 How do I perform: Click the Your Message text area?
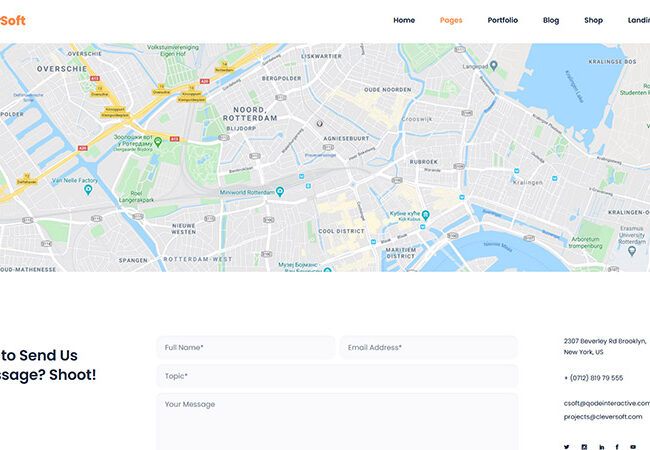337,420
